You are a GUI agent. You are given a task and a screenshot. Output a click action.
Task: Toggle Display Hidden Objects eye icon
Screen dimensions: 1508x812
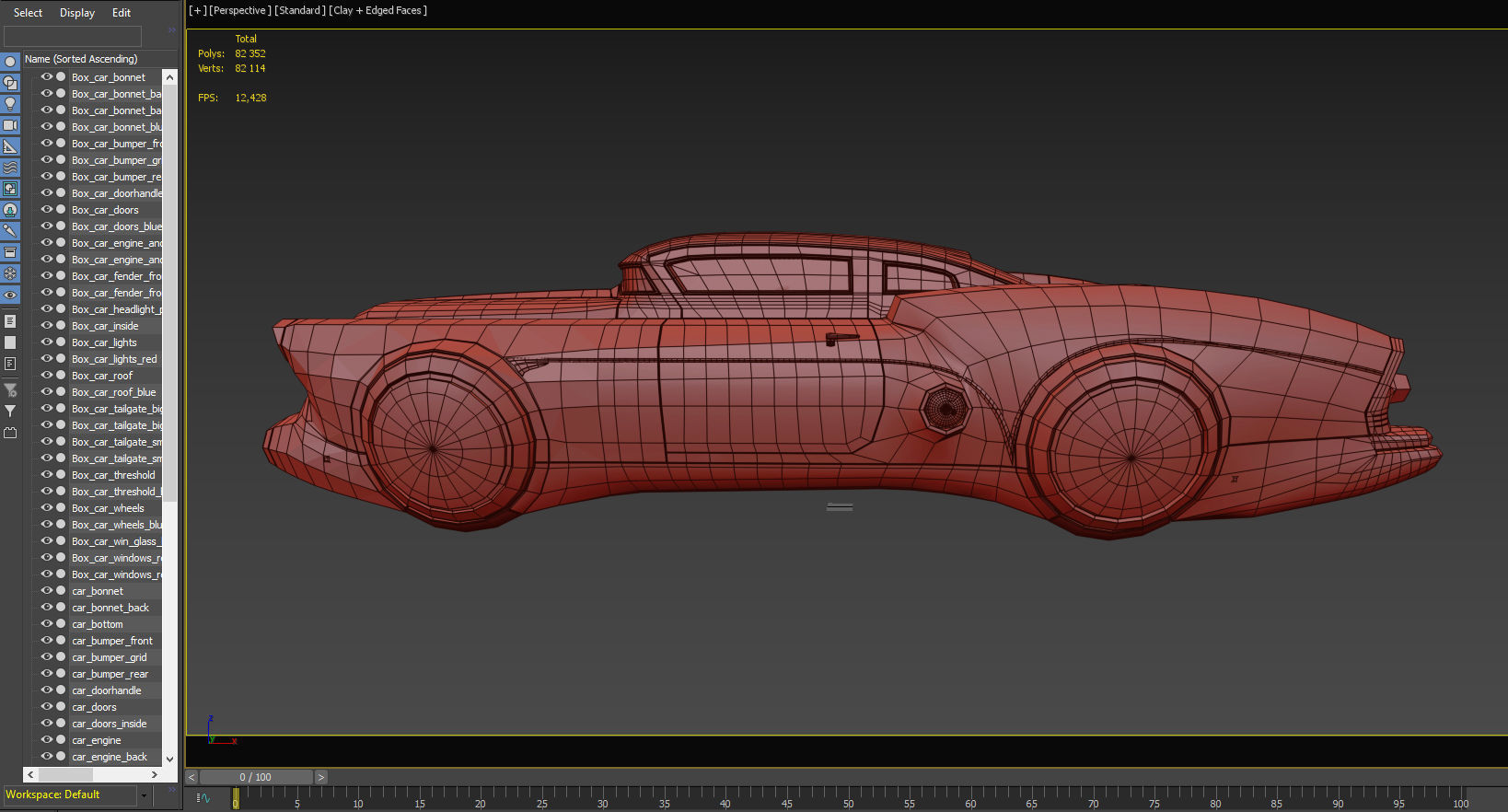tap(10, 295)
